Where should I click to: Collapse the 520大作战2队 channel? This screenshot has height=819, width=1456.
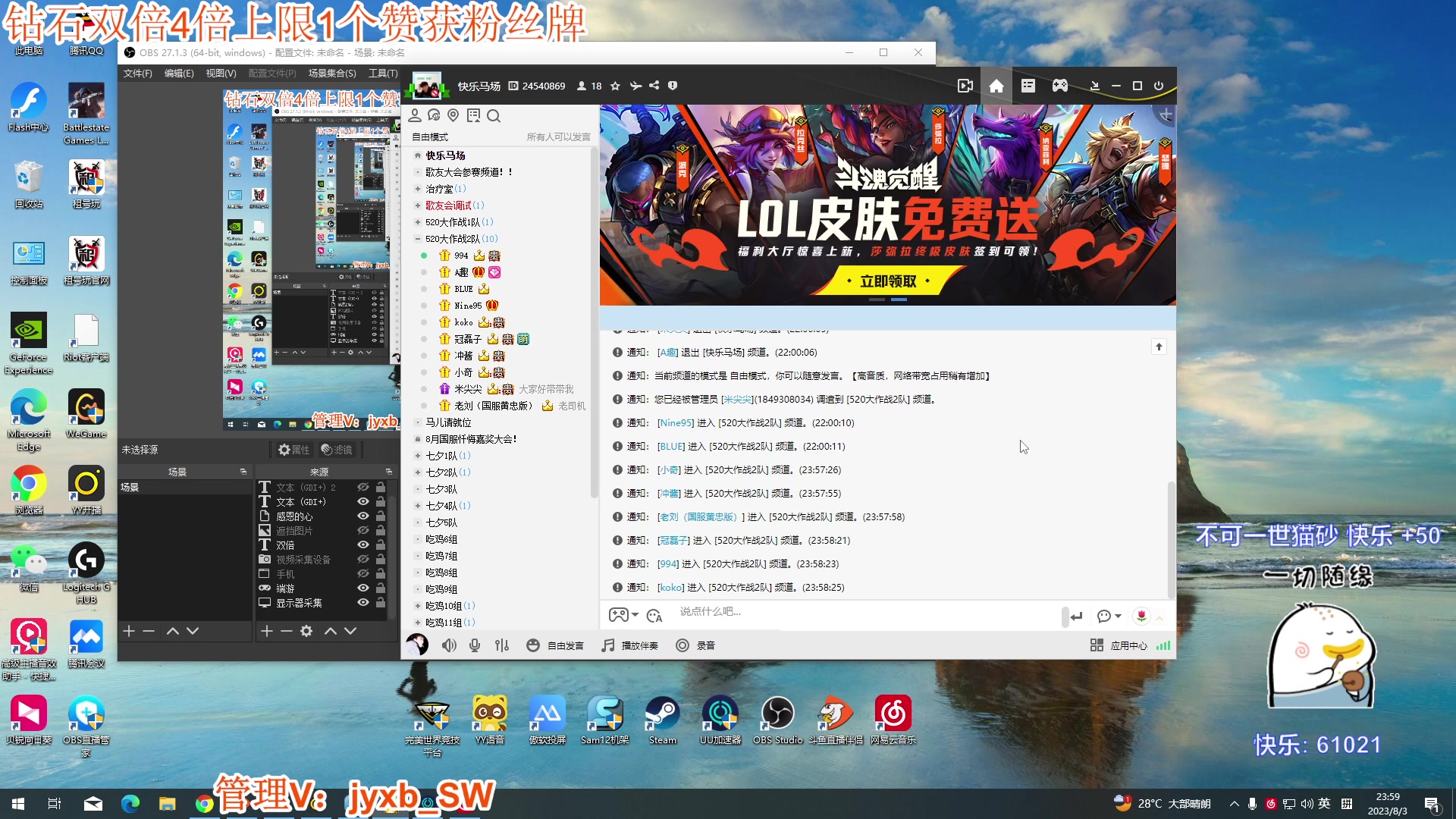coord(417,239)
